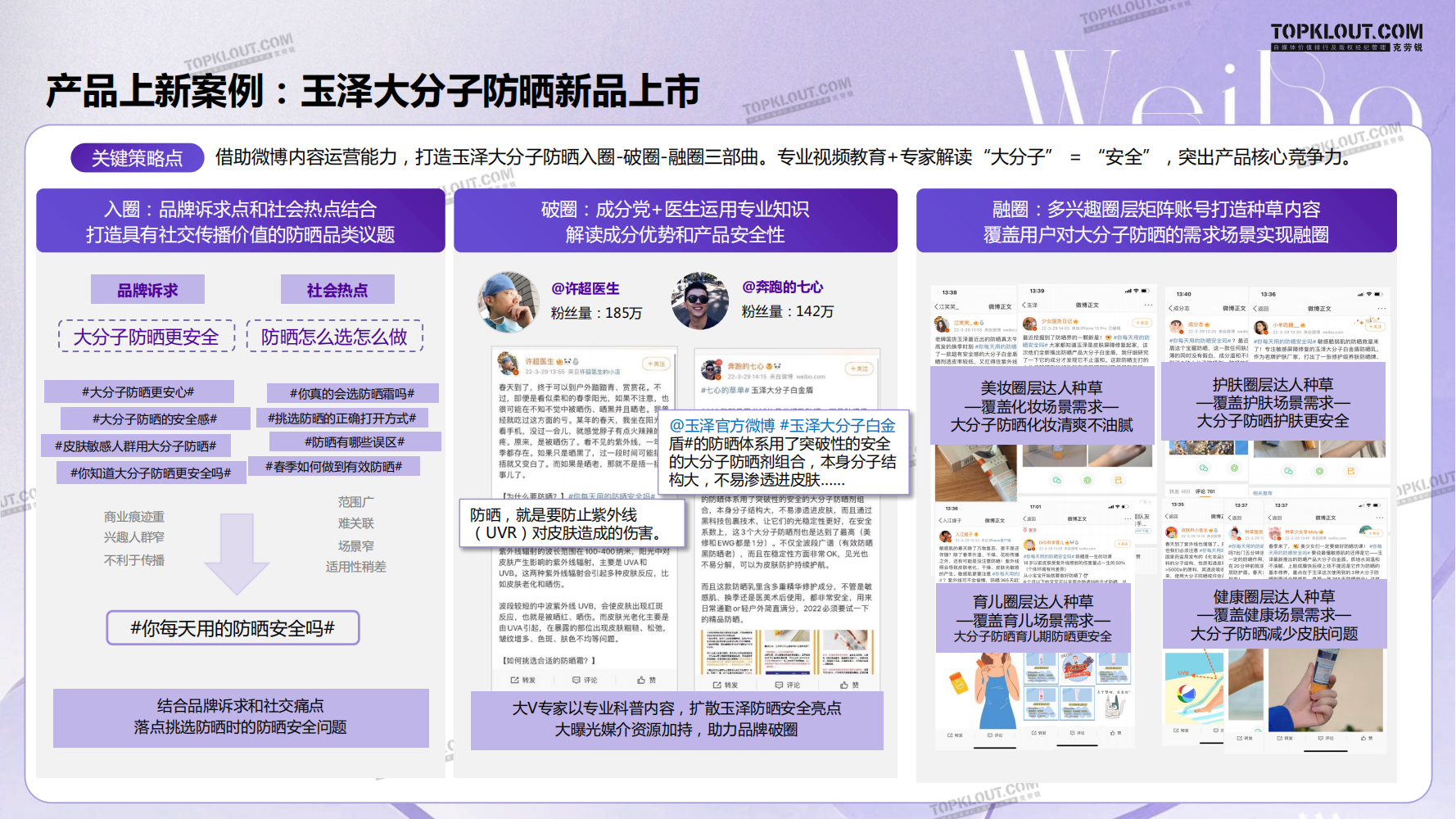Select the 品牌诉求 label tab
The width and height of the screenshot is (1456, 819).
pos(147,290)
